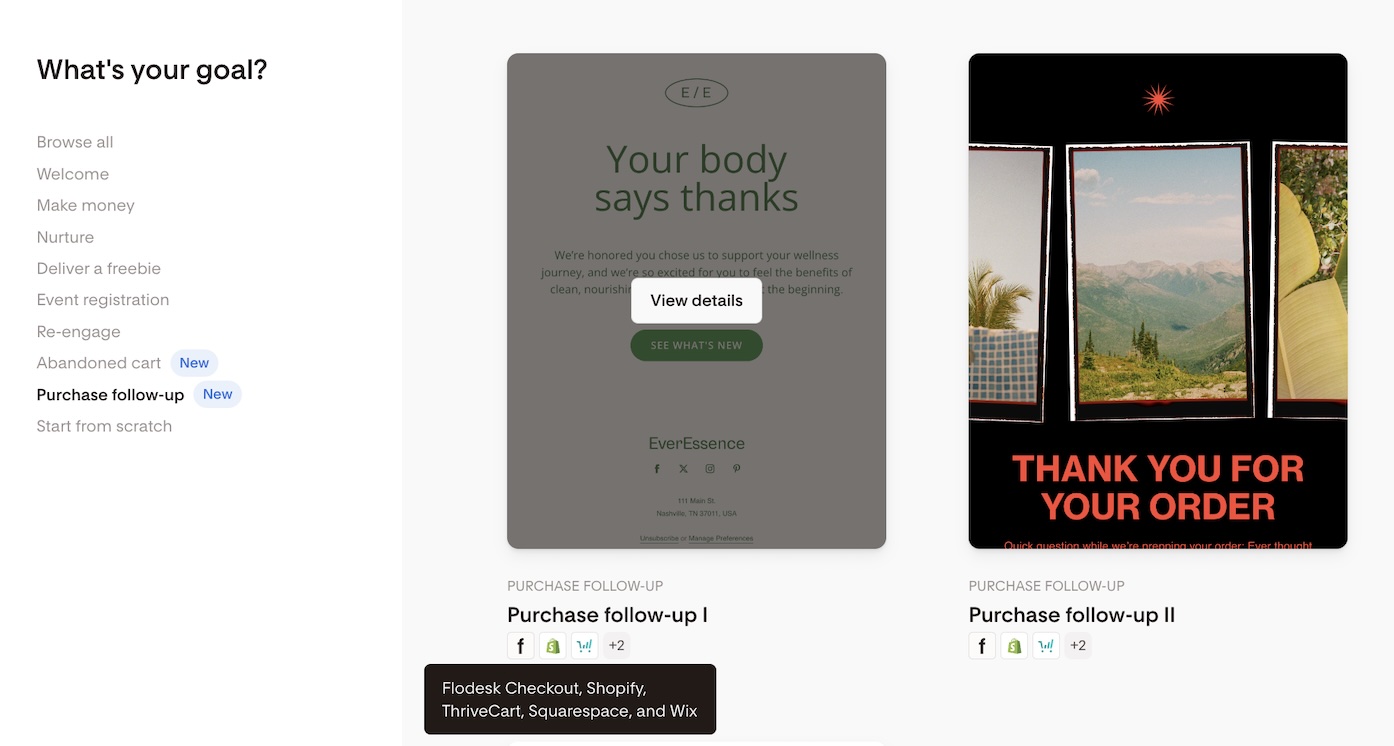Viewport: 1394px width, 746px height.
Task: Click the Instagram icon in the EverEssence template
Action: (710, 469)
